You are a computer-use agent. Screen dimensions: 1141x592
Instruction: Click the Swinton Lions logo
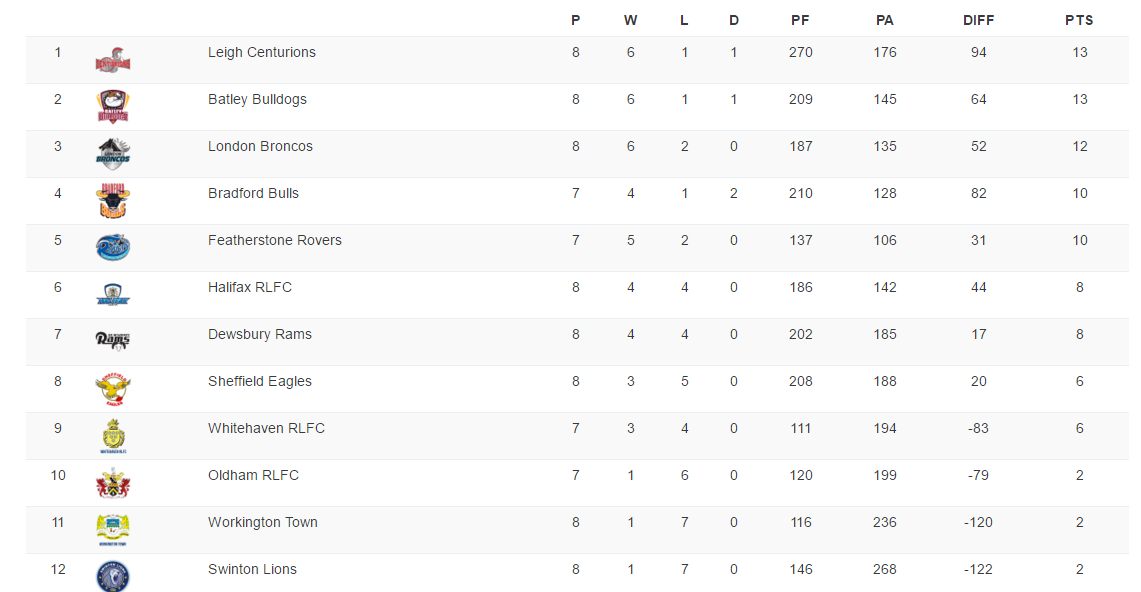[x=113, y=576]
